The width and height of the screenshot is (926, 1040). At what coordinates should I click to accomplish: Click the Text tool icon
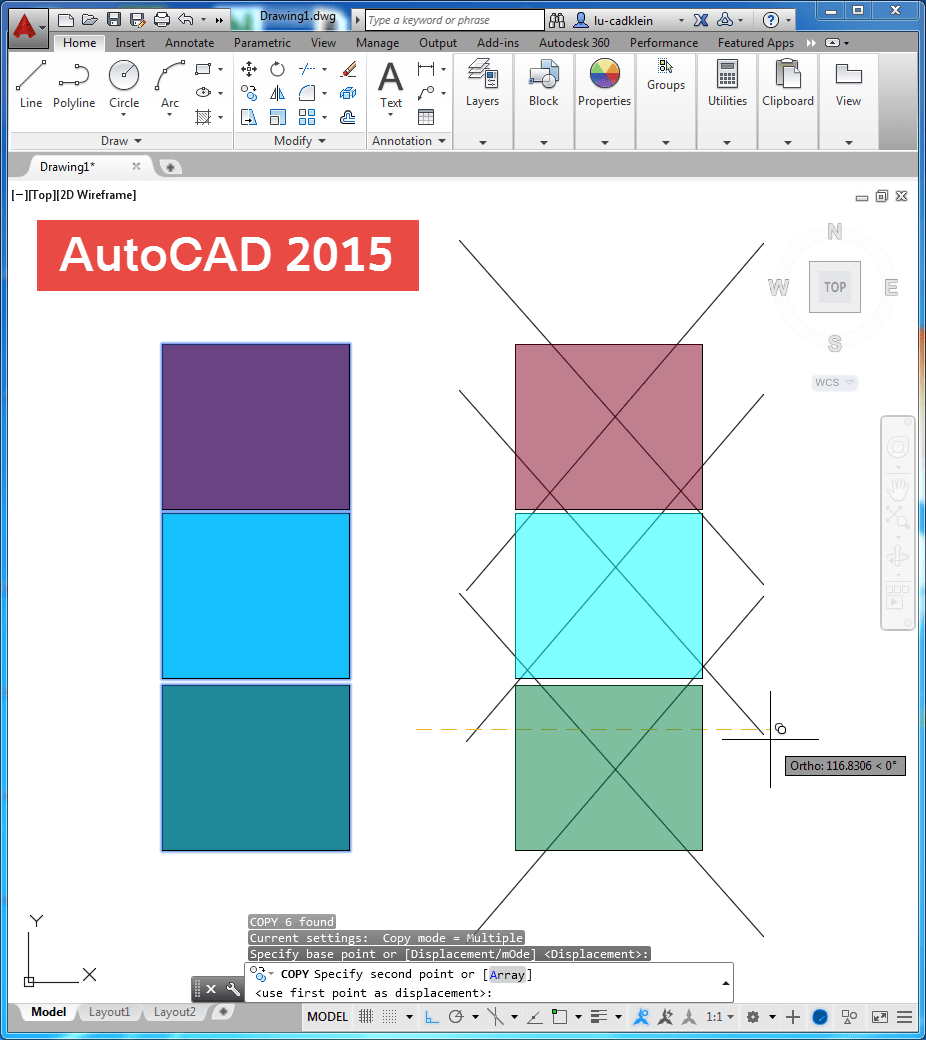click(391, 84)
